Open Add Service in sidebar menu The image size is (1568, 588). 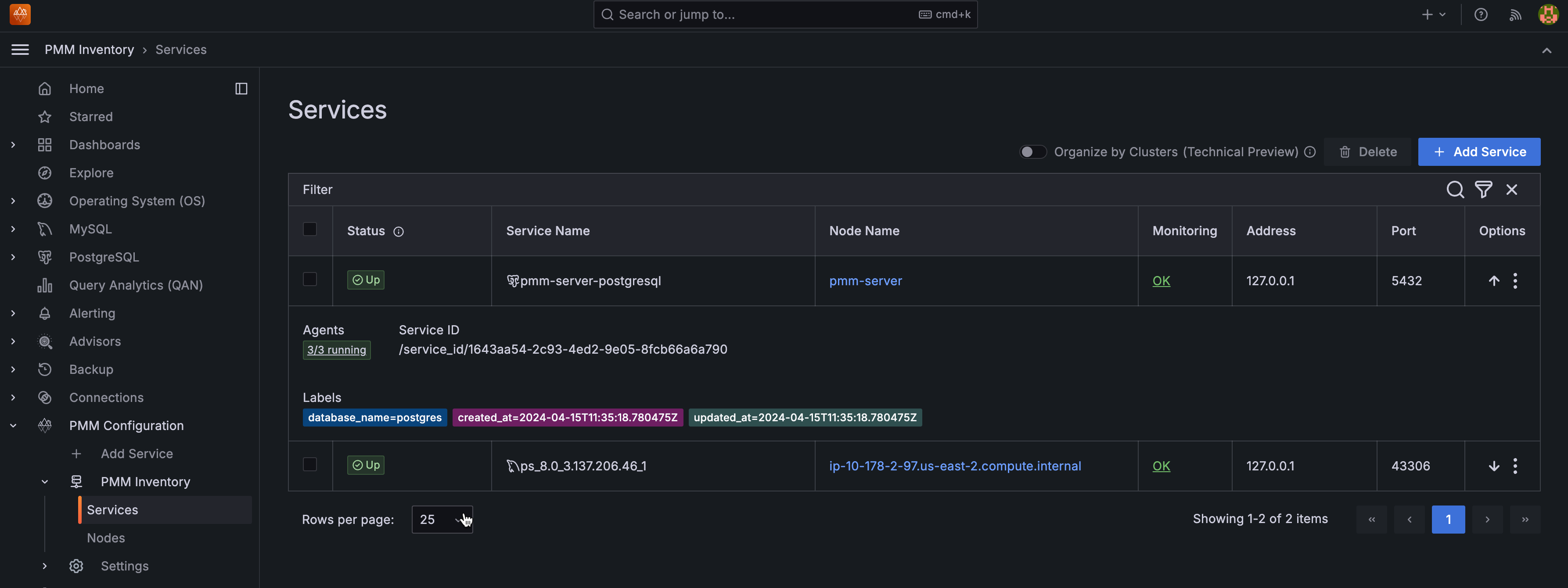pos(137,453)
